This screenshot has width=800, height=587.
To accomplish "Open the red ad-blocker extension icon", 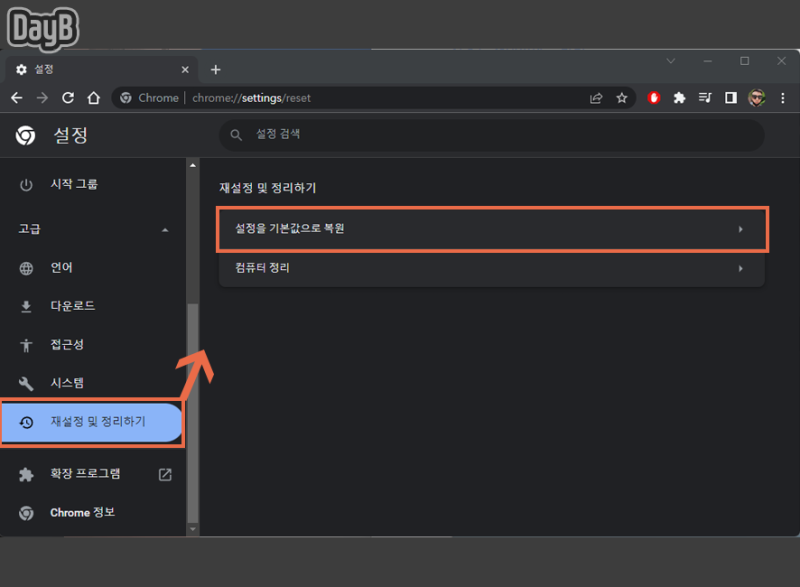I will (x=654, y=98).
